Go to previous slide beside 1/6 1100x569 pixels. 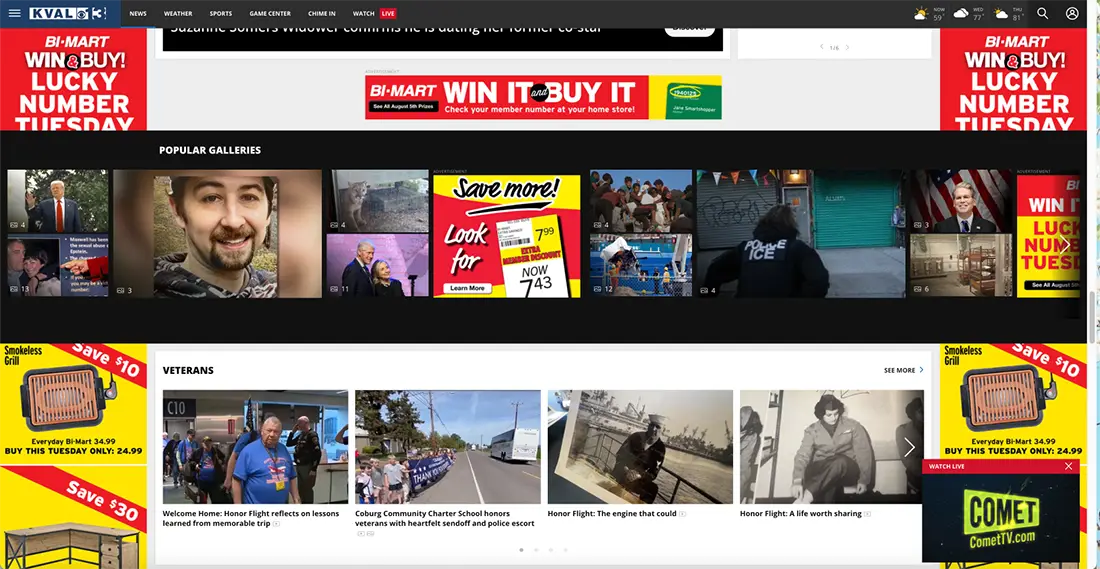(821, 47)
